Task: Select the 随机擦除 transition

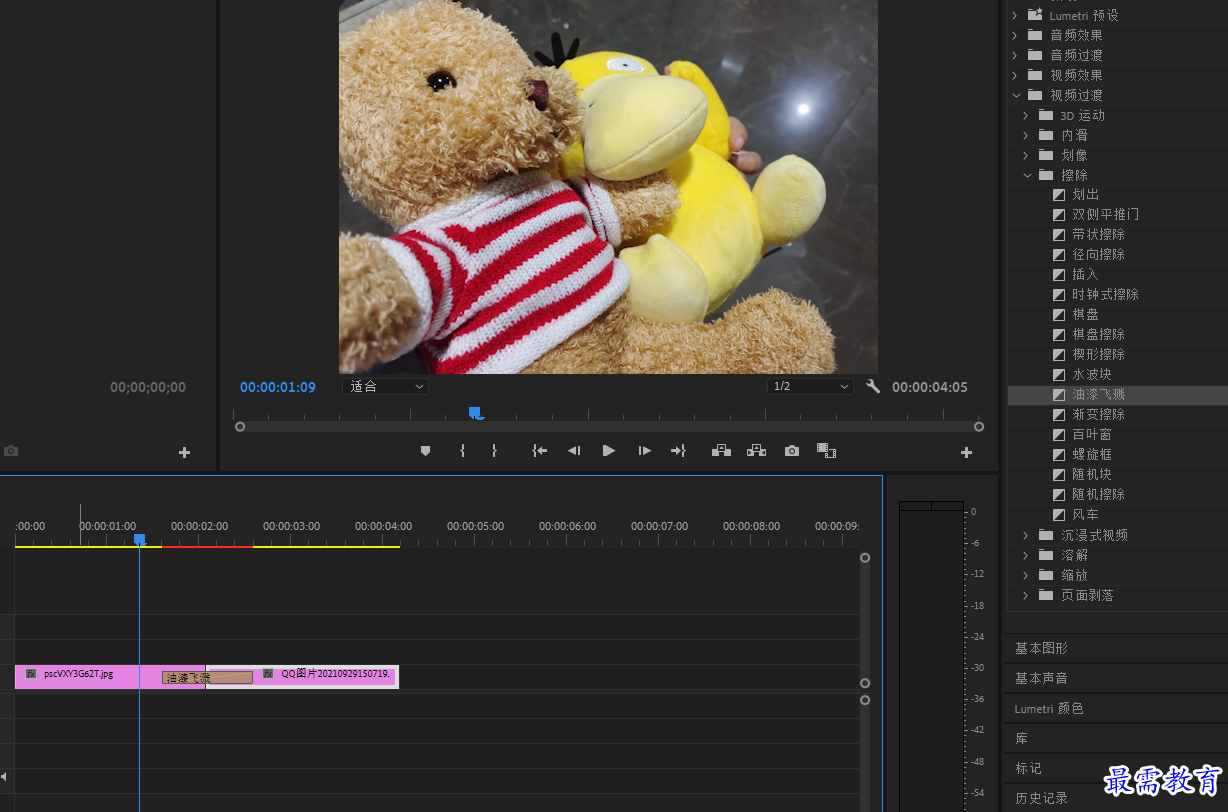Action: click(x=1098, y=495)
